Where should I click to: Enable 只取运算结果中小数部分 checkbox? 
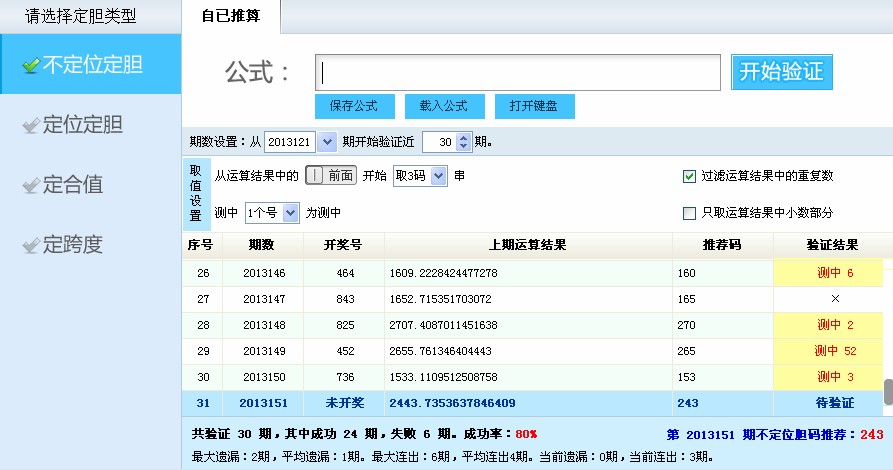[688, 213]
